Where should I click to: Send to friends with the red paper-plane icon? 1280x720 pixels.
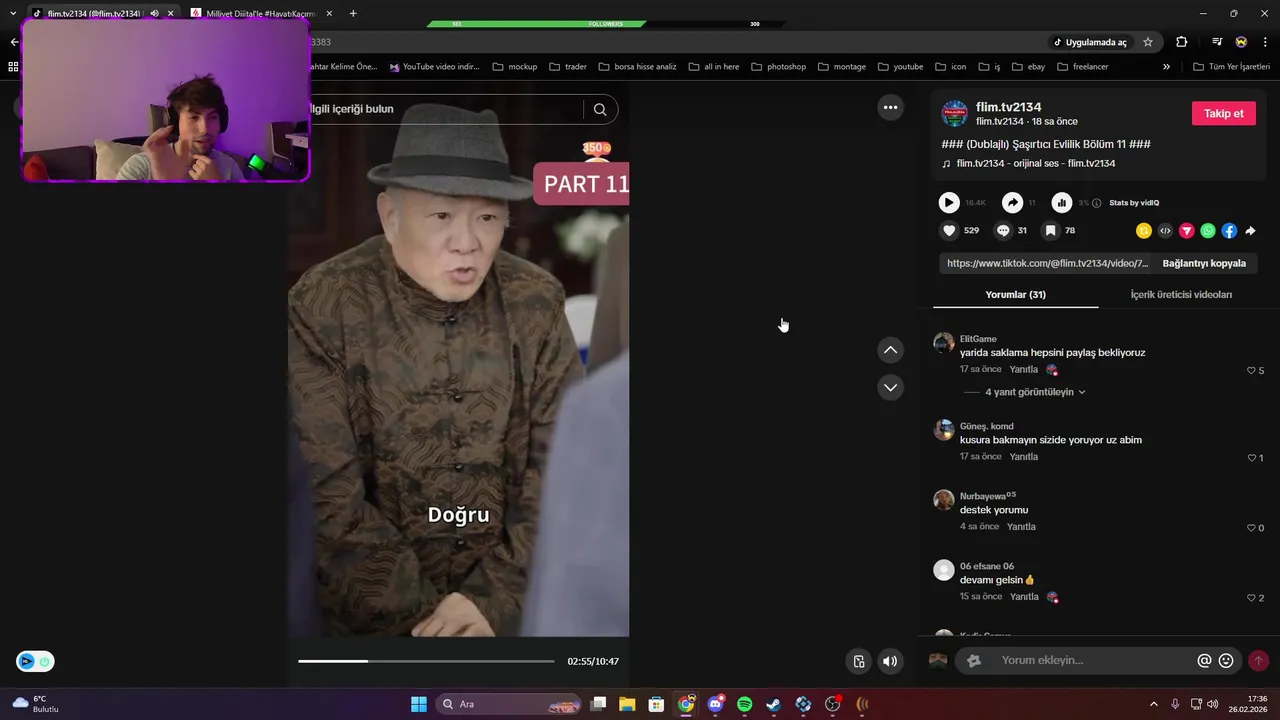click(x=1187, y=230)
